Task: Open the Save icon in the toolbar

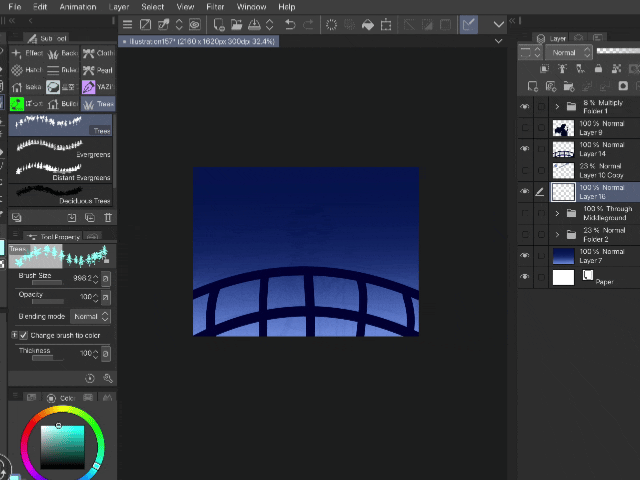Action: pos(256,24)
